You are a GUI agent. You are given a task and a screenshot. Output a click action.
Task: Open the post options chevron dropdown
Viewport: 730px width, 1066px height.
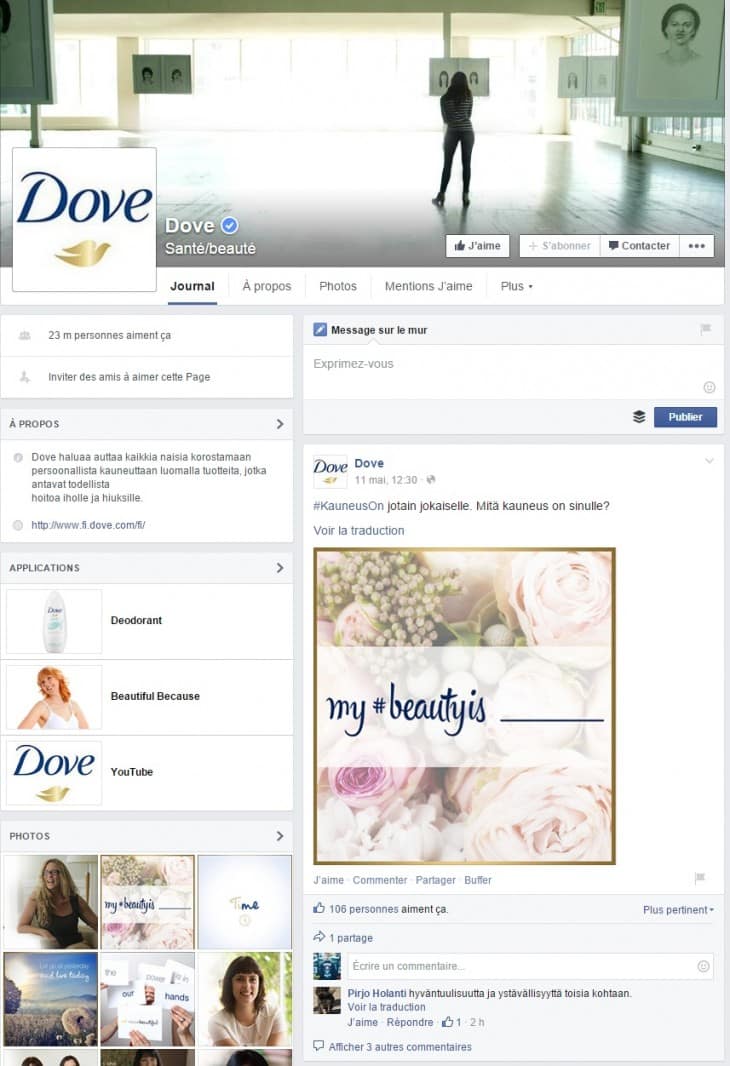709,461
